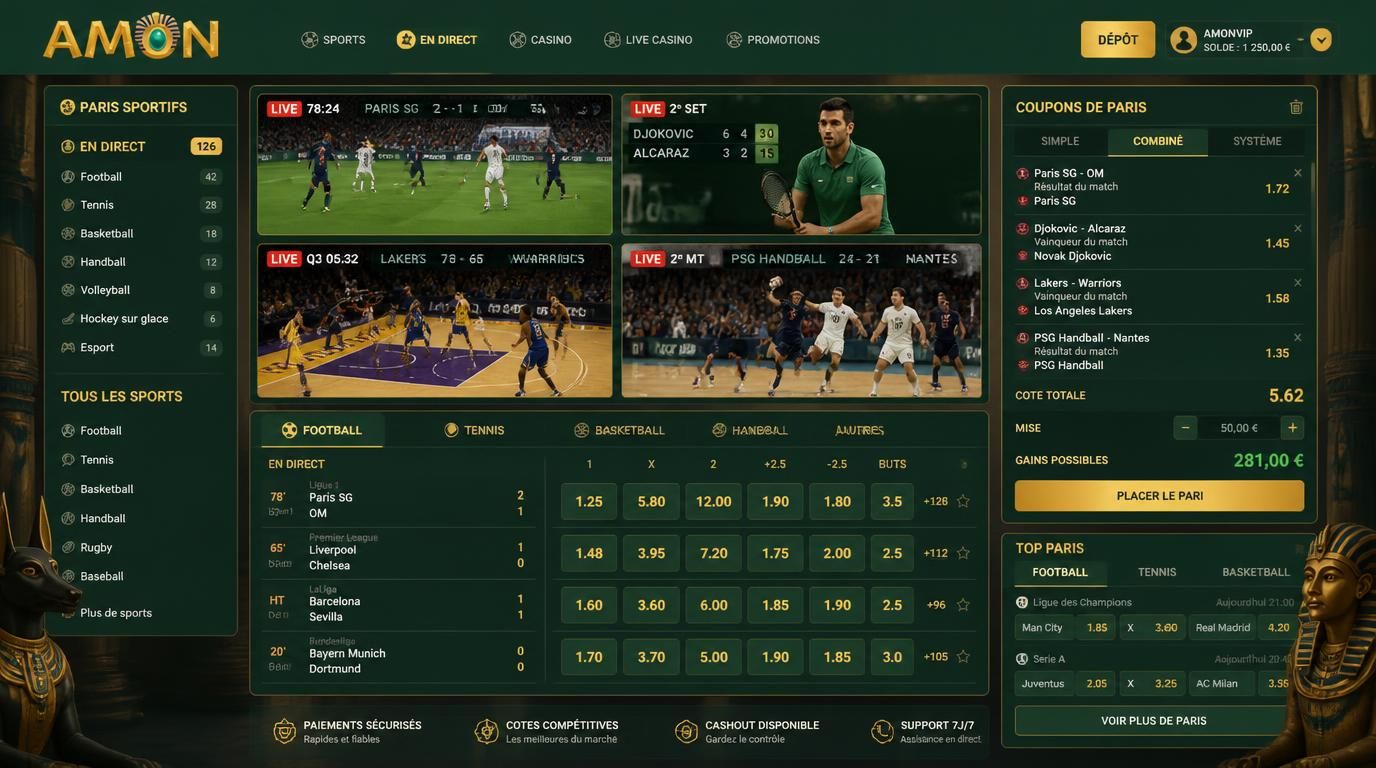
Task: Switch the coupon to the Simple tab
Action: [x=1060, y=141]
